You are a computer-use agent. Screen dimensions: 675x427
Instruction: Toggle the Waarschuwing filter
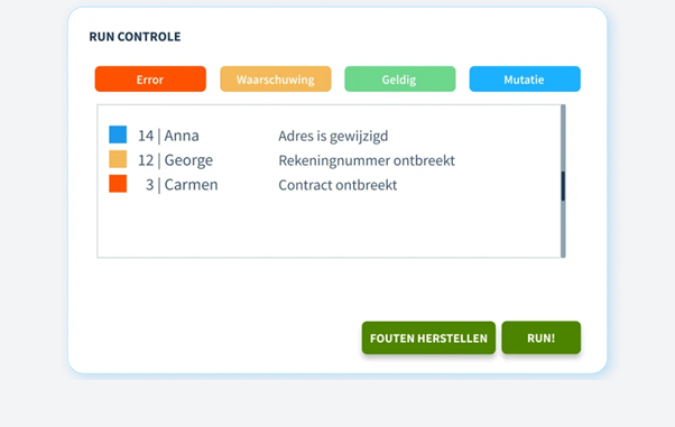pyautogui.click(x=276, y=79)
